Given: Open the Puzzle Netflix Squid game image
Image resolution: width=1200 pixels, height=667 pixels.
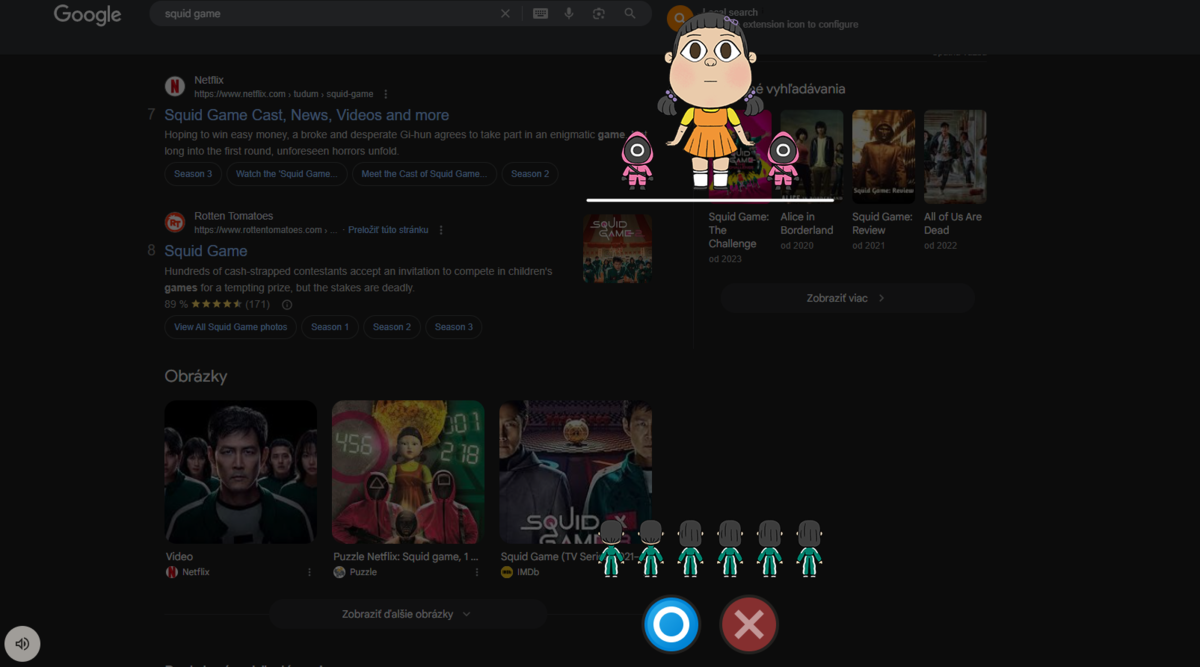Looking at the screenshot, I should [408, 472].
